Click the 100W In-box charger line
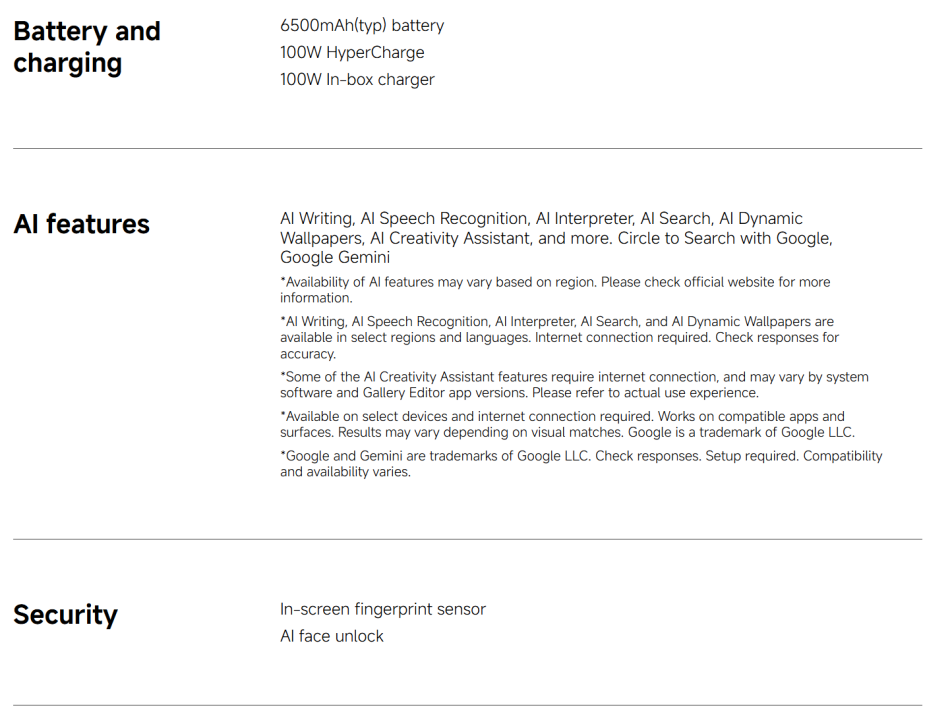This screenshot has height=720, width=950. [357, 79]
